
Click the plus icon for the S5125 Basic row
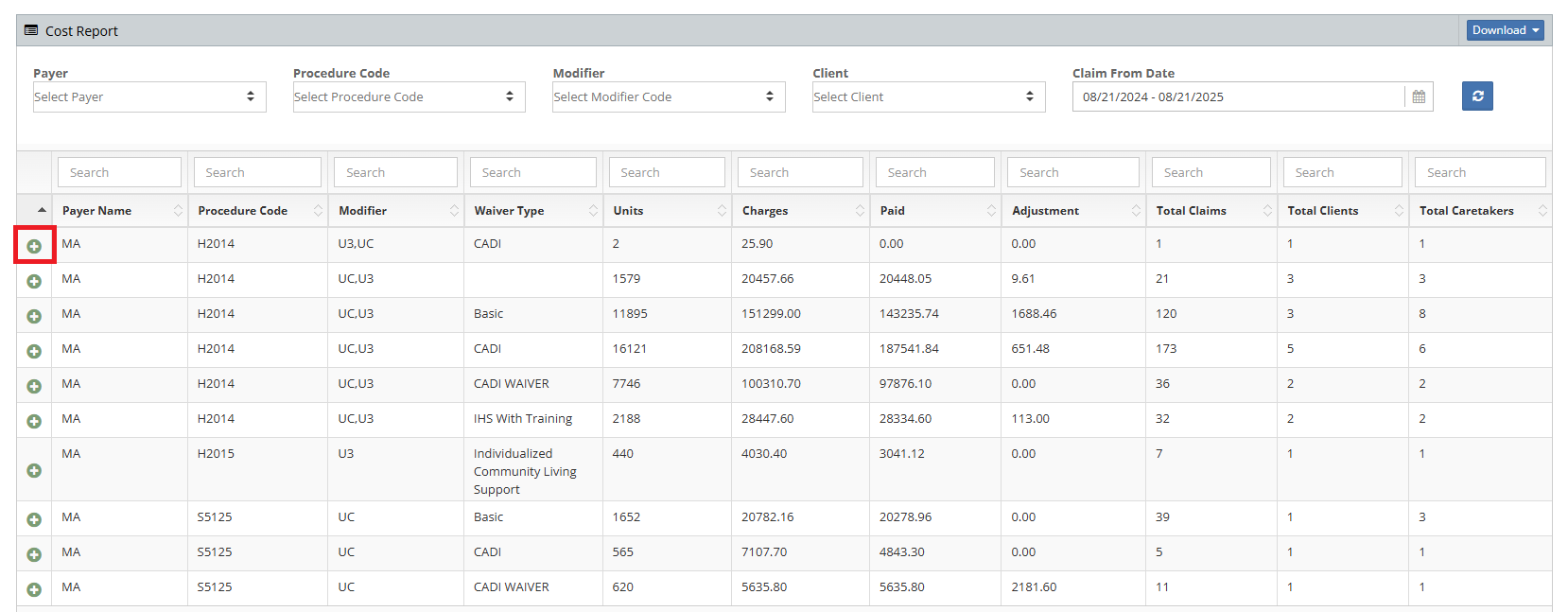point(34,519)
